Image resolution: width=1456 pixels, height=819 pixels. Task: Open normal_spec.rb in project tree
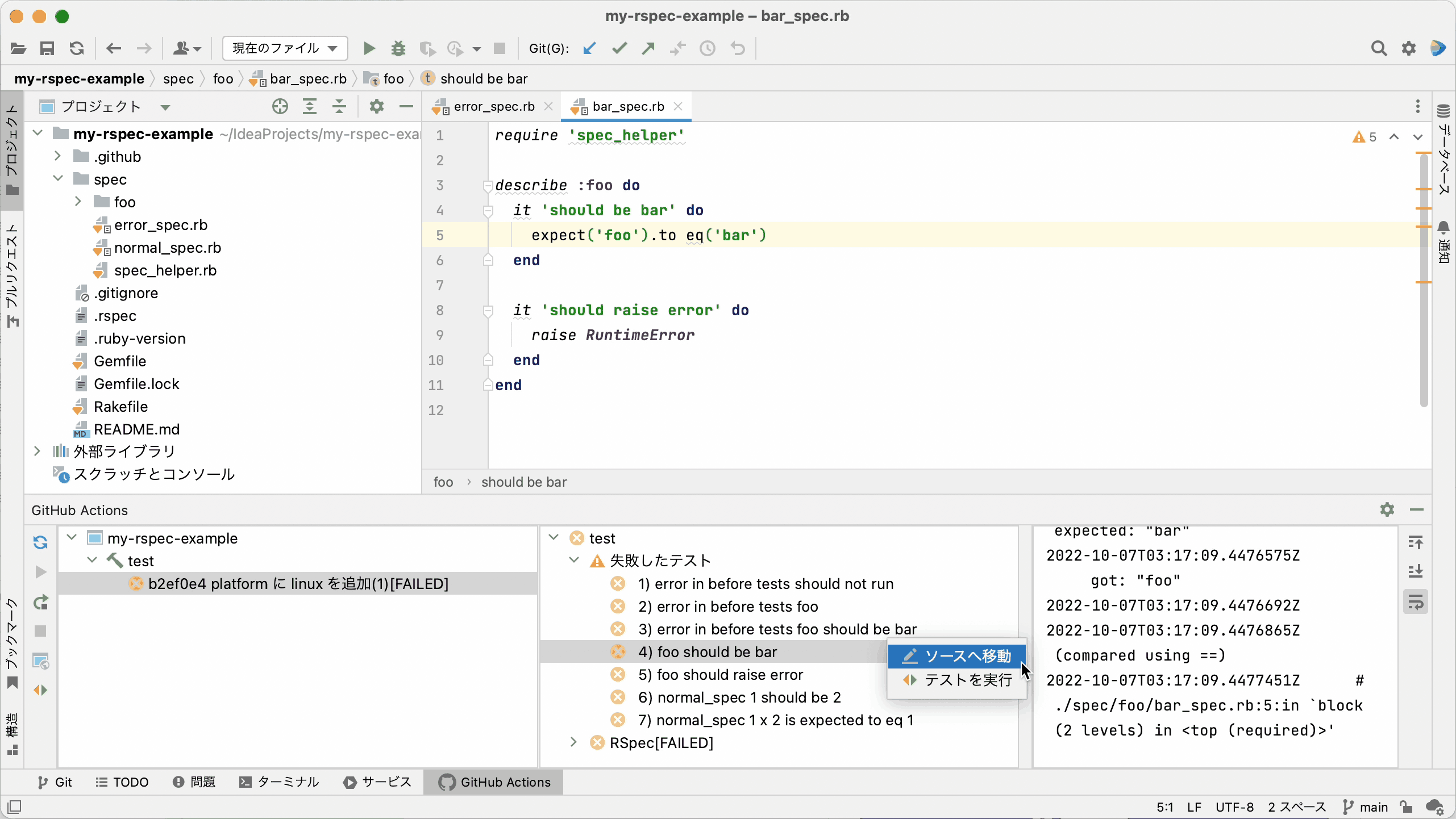point(167,248)
